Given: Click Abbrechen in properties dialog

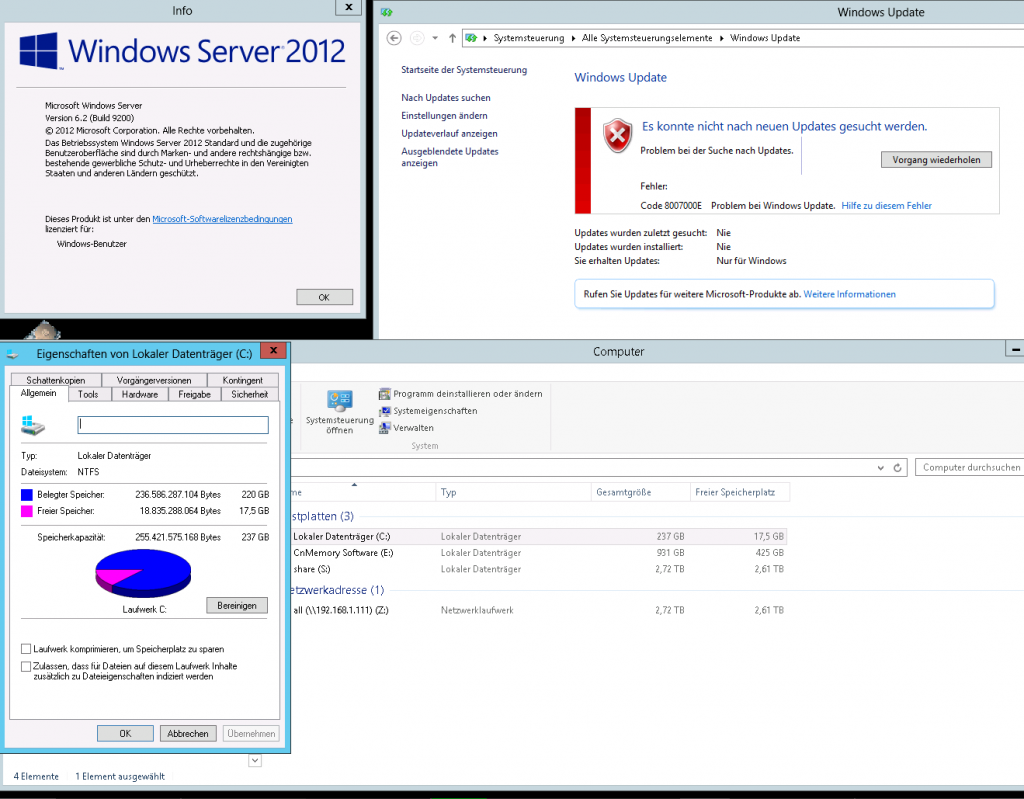Looking at the screenshot, I should (x=188, y=734).
